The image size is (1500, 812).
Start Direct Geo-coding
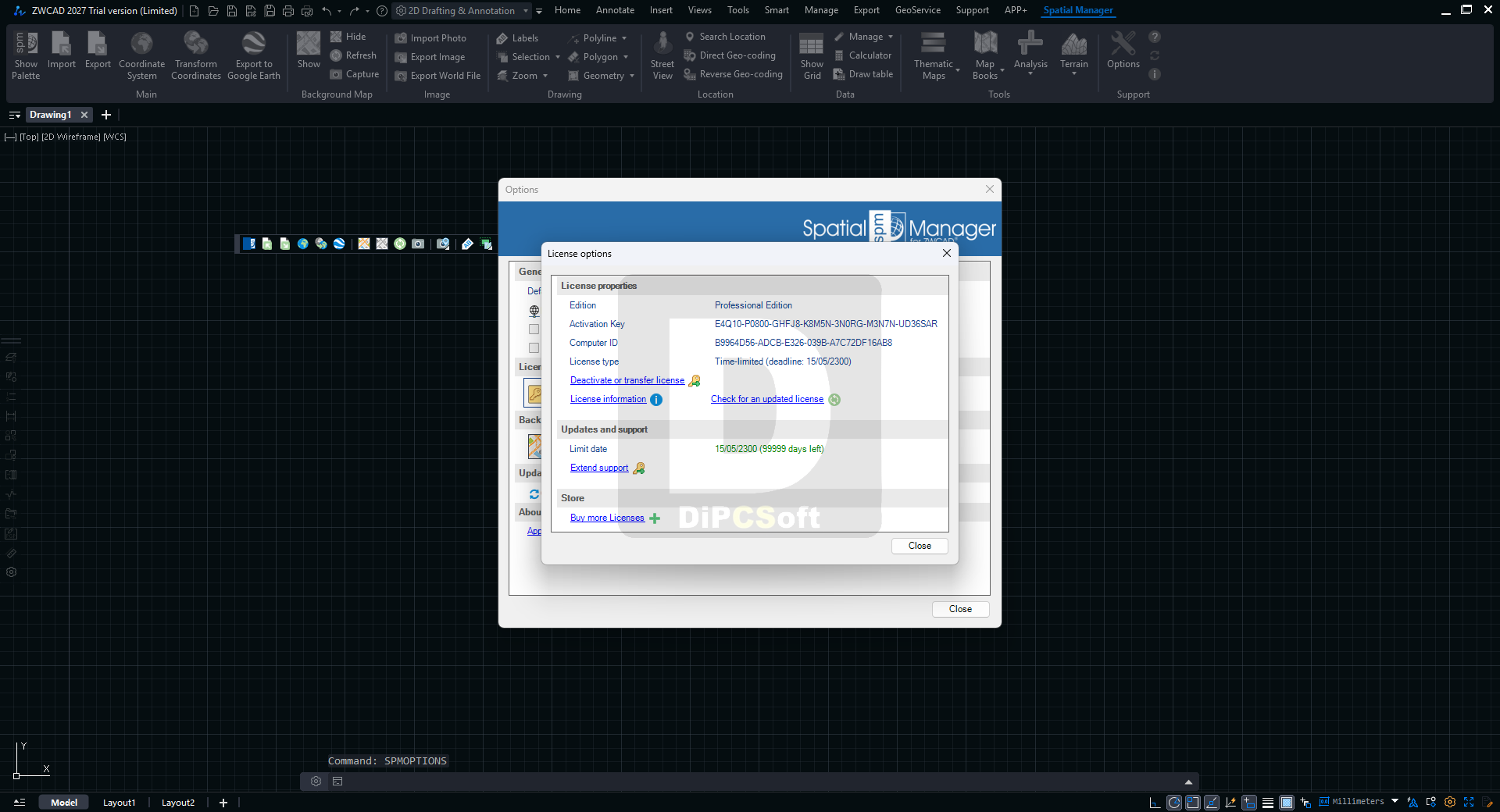(x=730, y=55)
